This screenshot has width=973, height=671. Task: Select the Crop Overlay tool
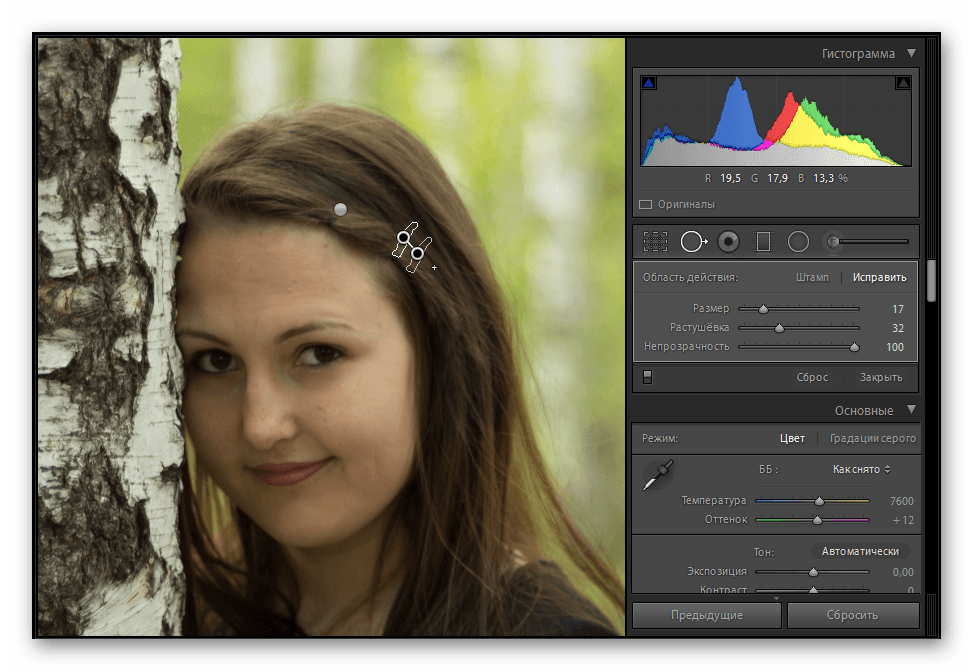[655, 241]
